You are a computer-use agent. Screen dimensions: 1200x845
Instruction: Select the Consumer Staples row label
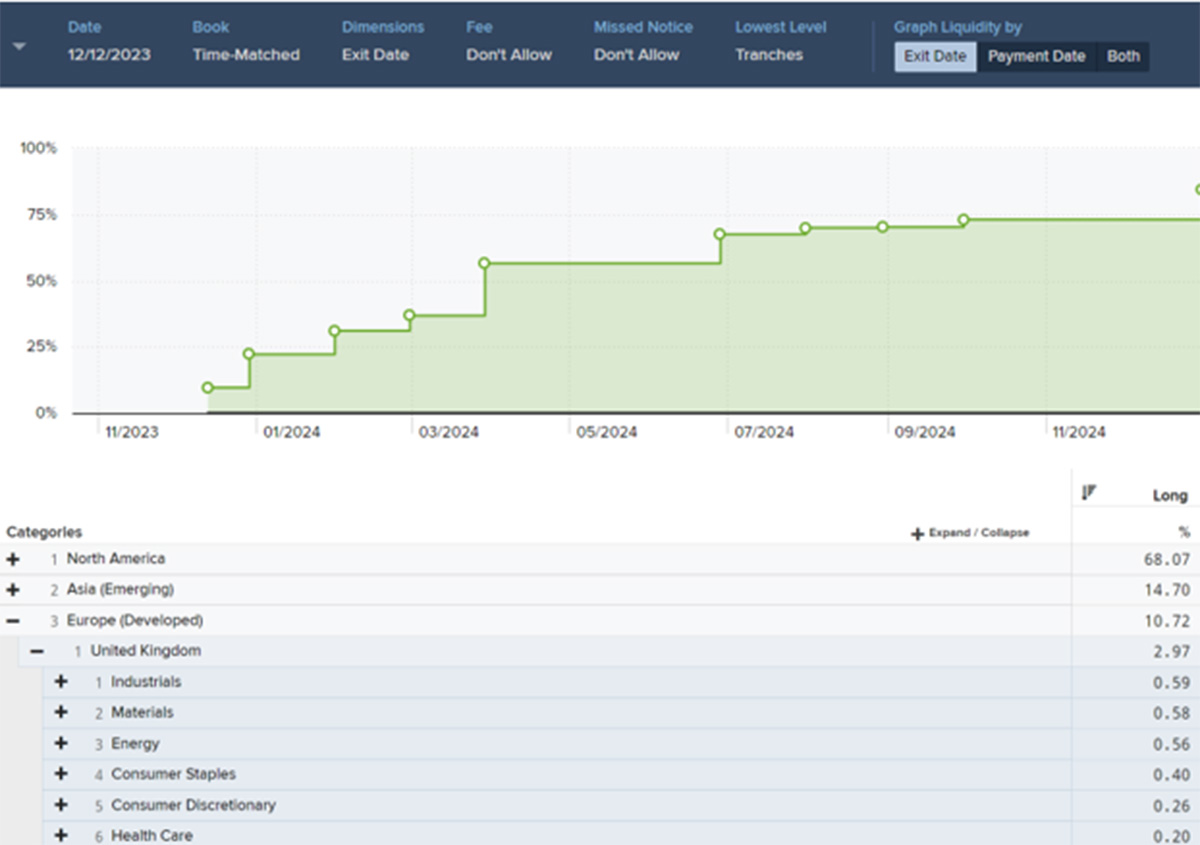174,774
